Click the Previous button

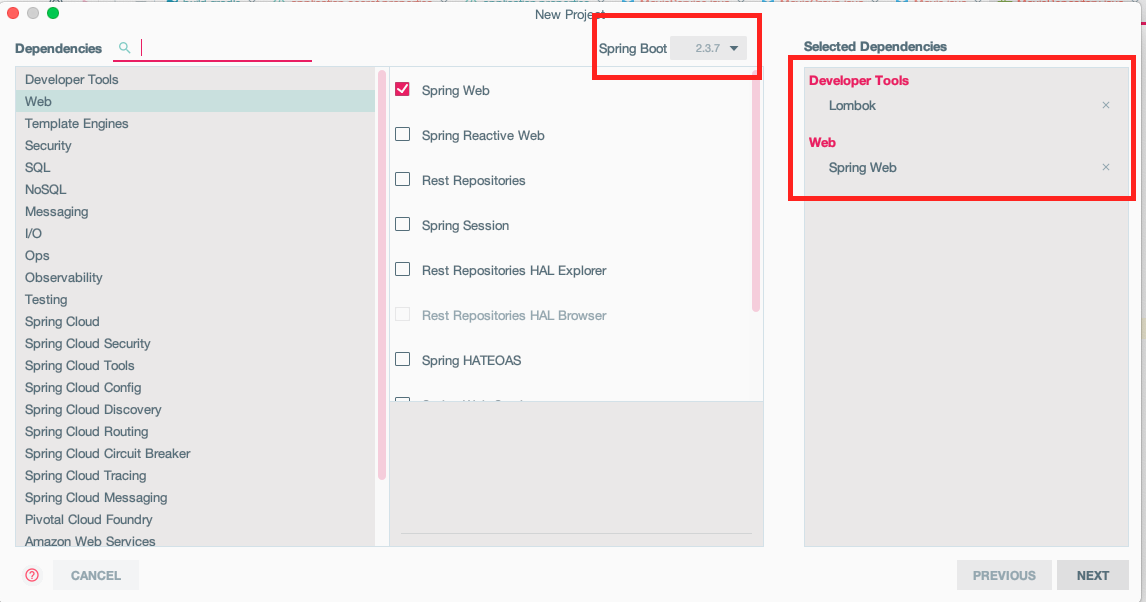point(1004,575)
